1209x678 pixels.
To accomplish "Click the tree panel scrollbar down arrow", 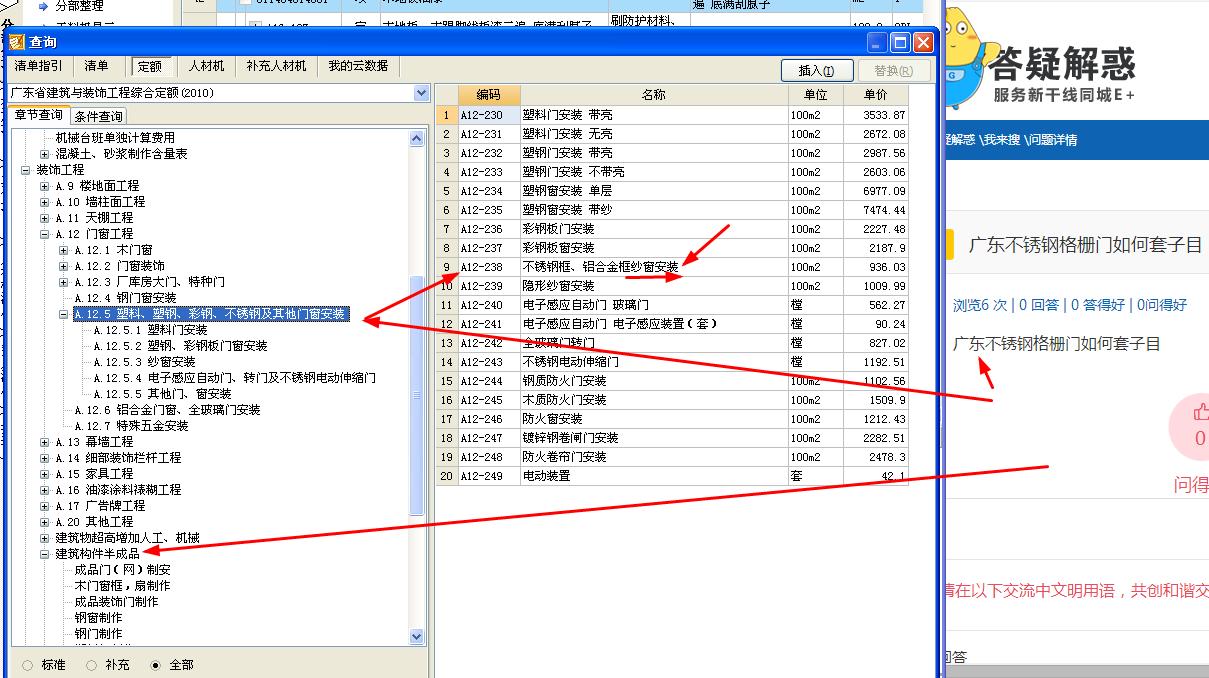I will click(417, 637).
